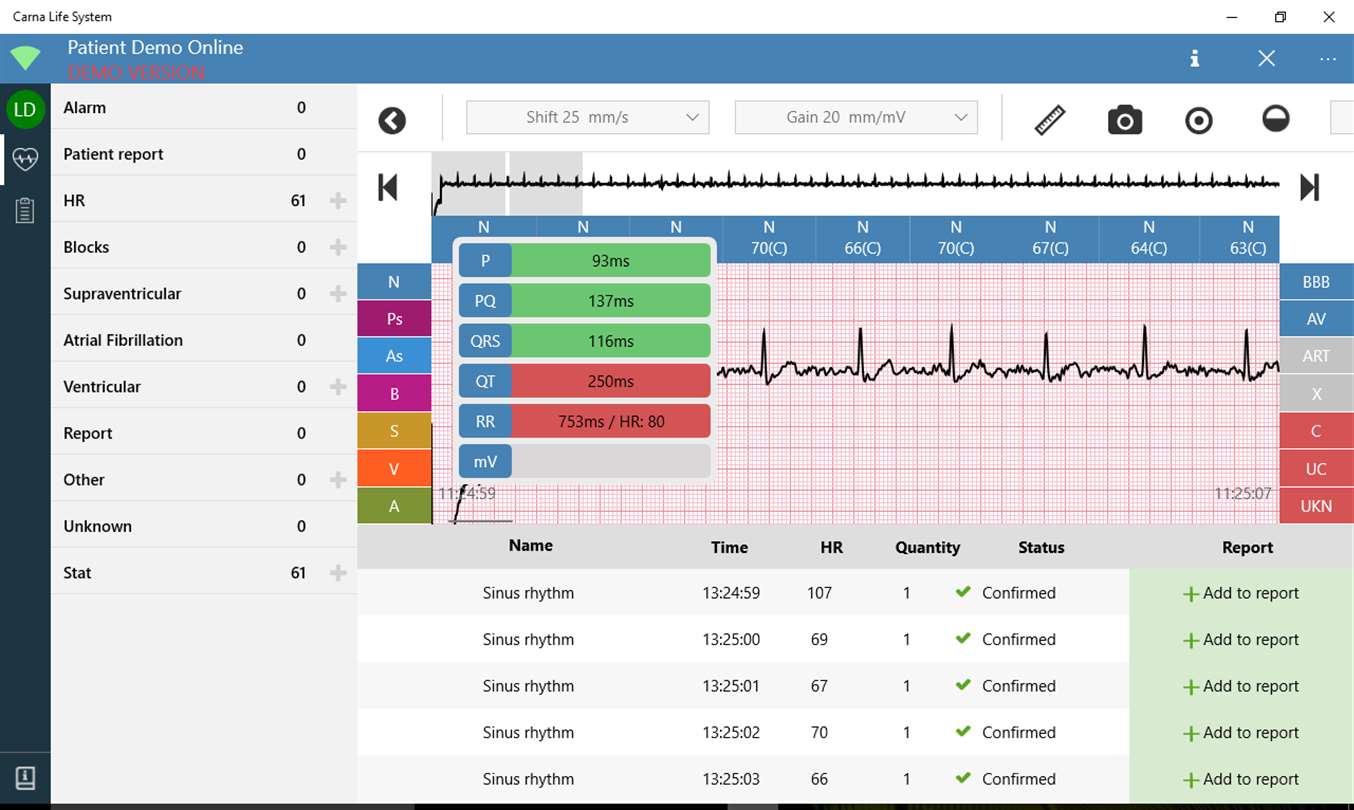This screenshot has height=810, width=1354.
Task: Click the ruler measurement tool icon
Action: click(x=1049, y=120)
